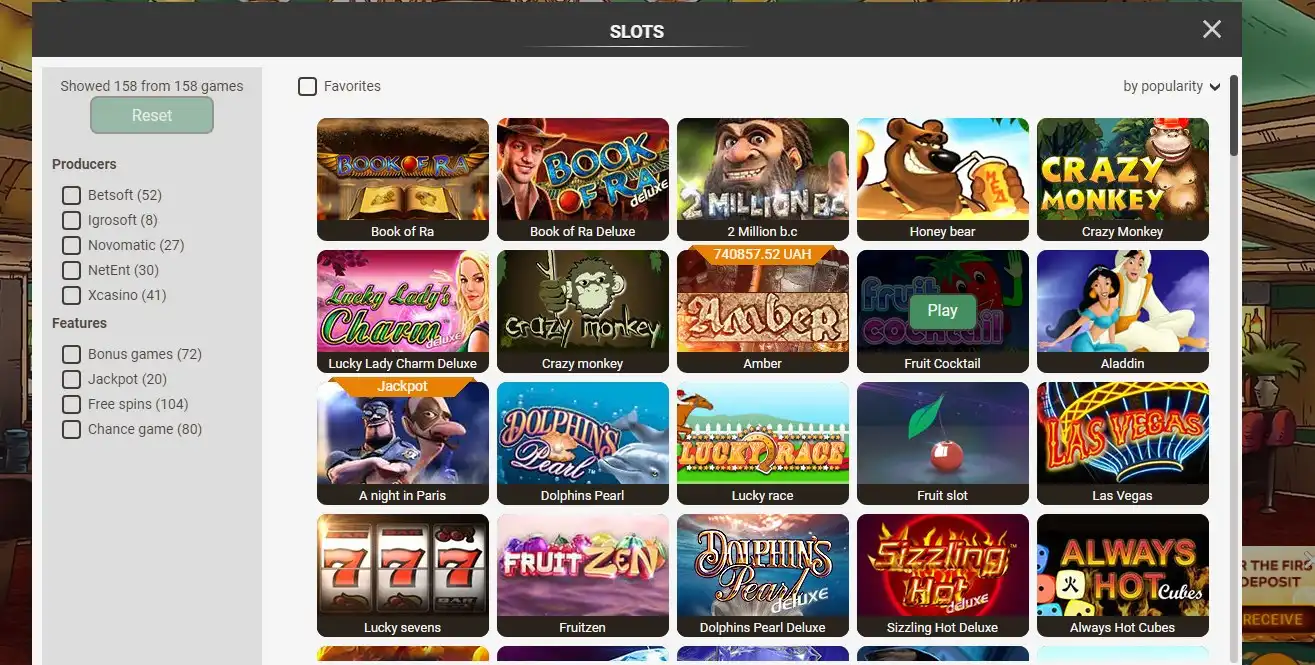Check the Free spins filter
1315x665 pixels.
click(71, 404)
